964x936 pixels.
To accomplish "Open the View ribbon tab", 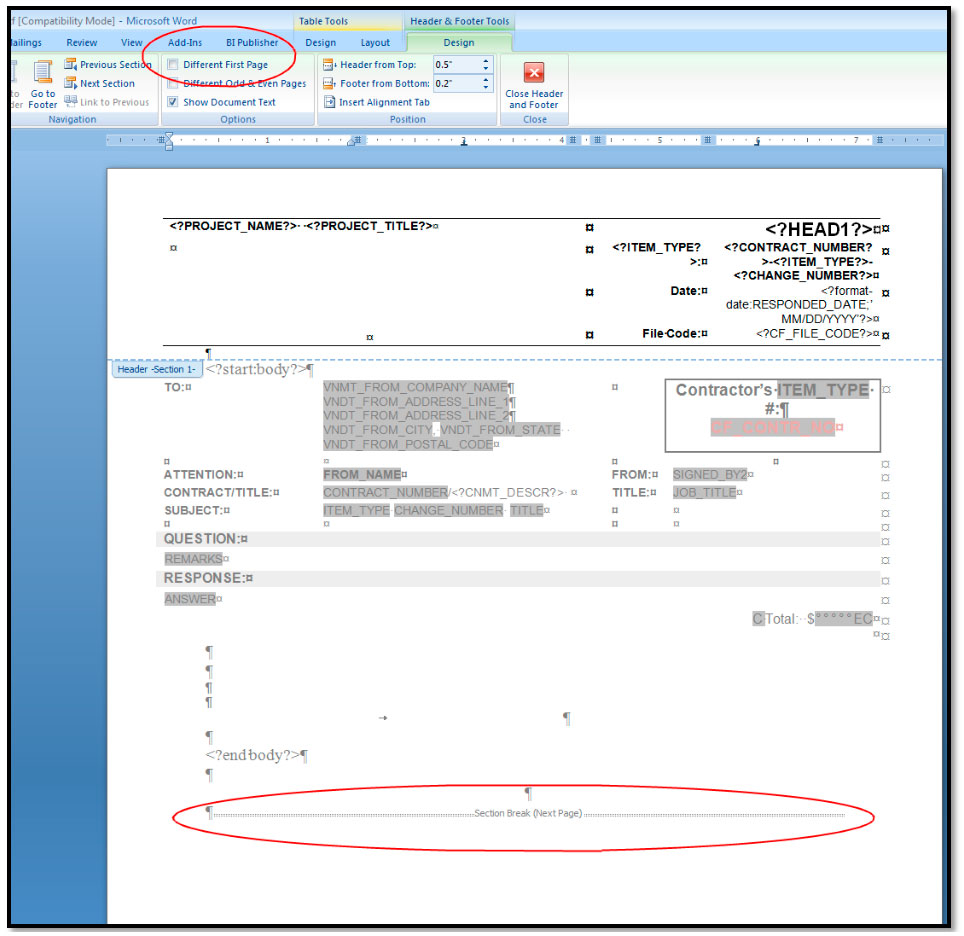I will pos(132,42).
